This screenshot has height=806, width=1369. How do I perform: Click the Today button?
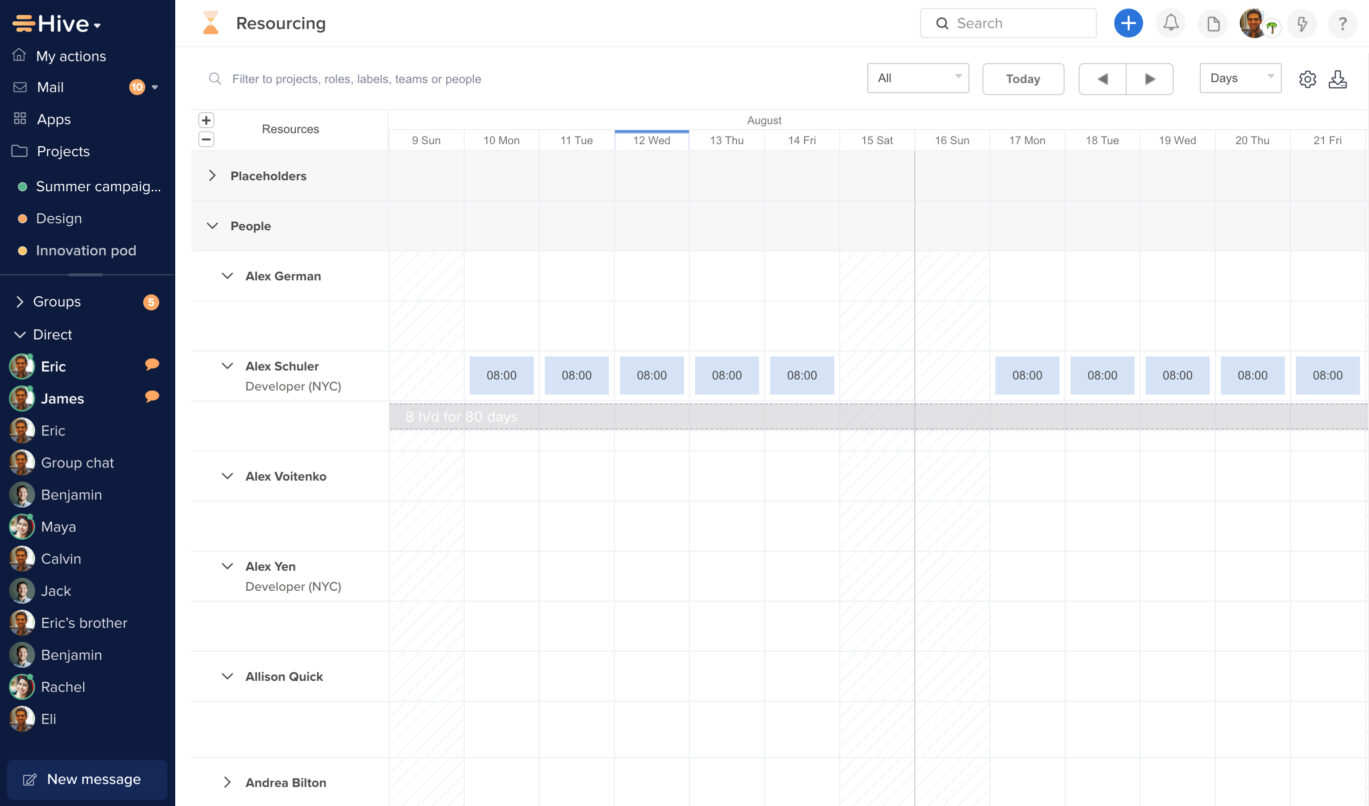coord(1022,78)
